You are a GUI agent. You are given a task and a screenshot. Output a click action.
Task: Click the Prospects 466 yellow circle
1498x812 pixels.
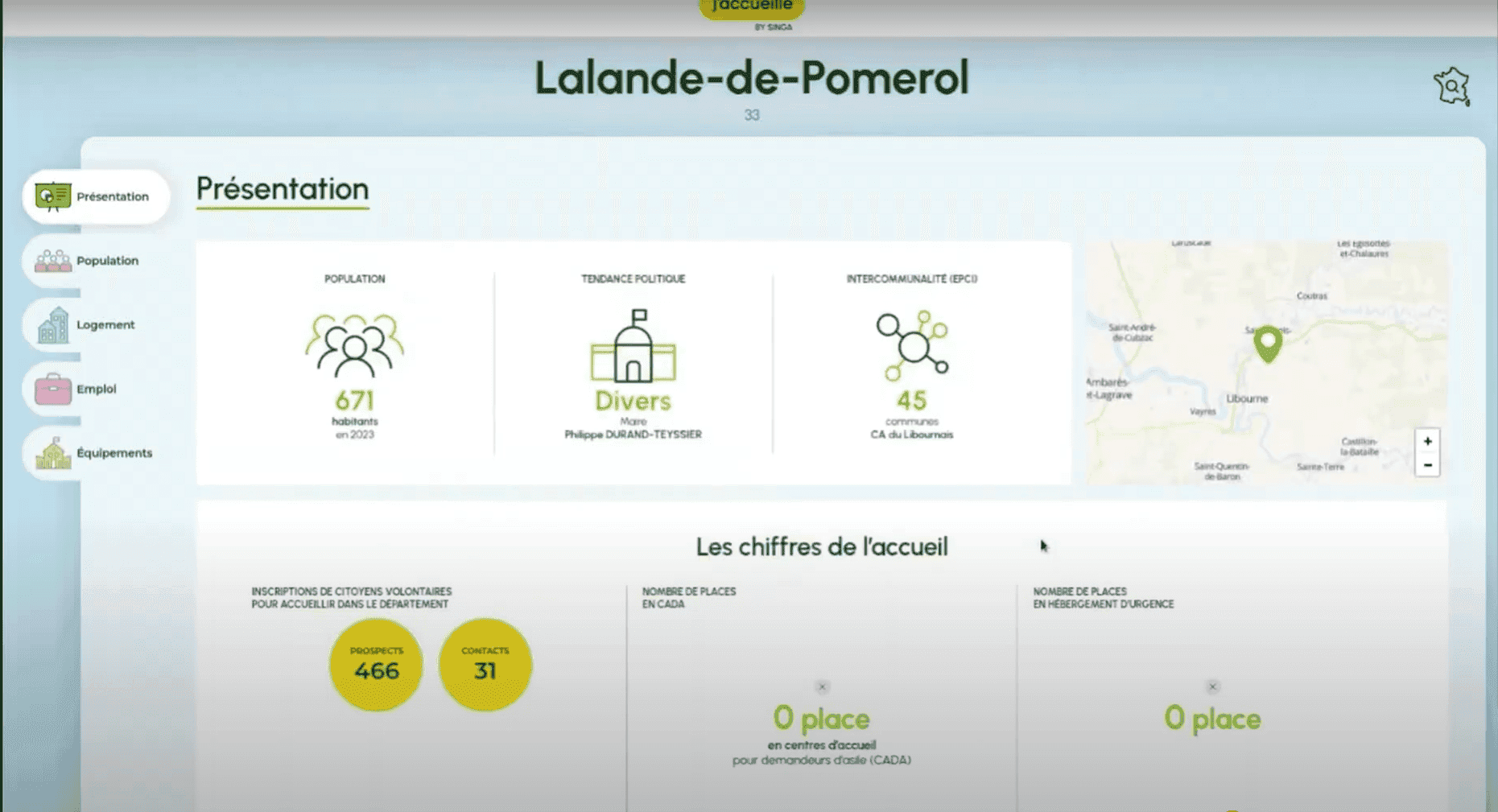tap(376, 665)
